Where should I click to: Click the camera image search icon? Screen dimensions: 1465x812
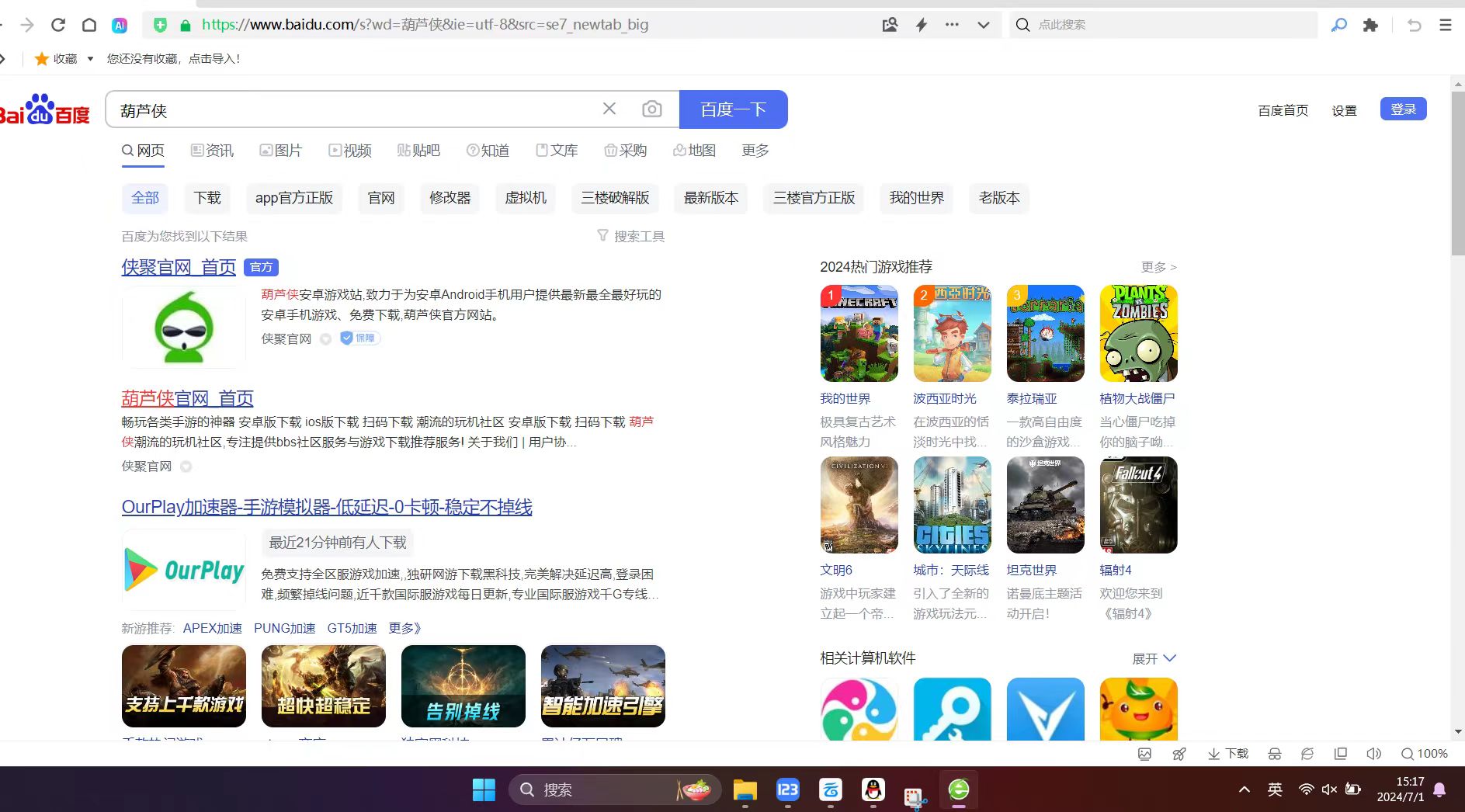coord(652,109)
